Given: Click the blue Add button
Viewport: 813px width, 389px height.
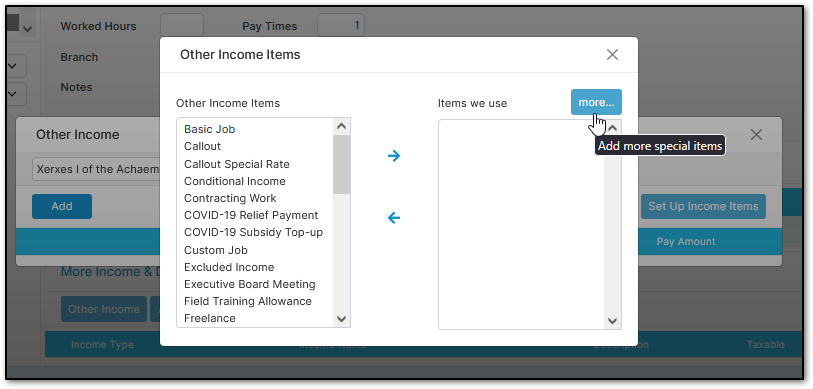Looking at the screenshot, I should point(62,206).
